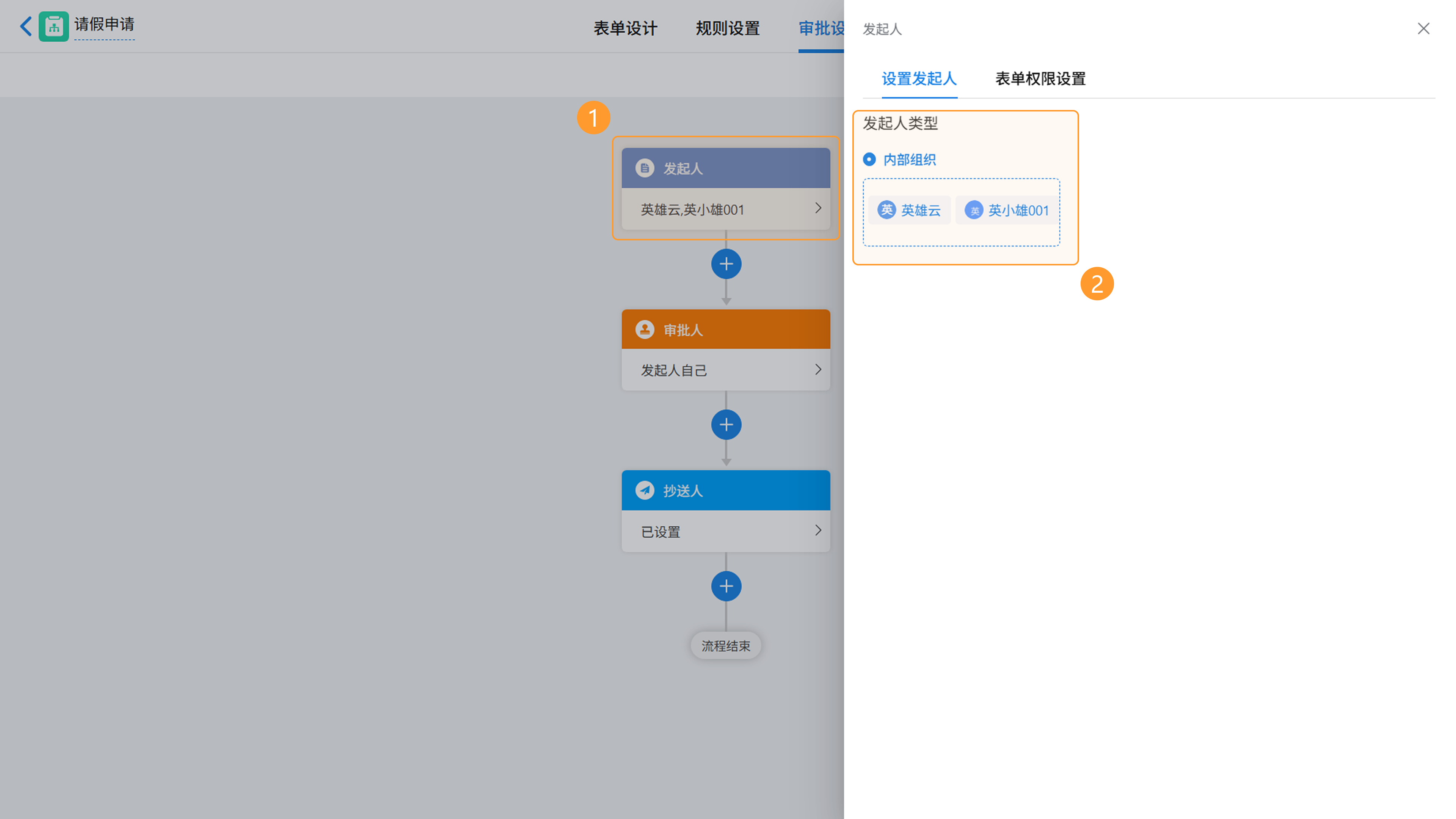Click the 抄送人 paper plane icon
Screen dimensions: 1456x819
(x=644, y=490)
